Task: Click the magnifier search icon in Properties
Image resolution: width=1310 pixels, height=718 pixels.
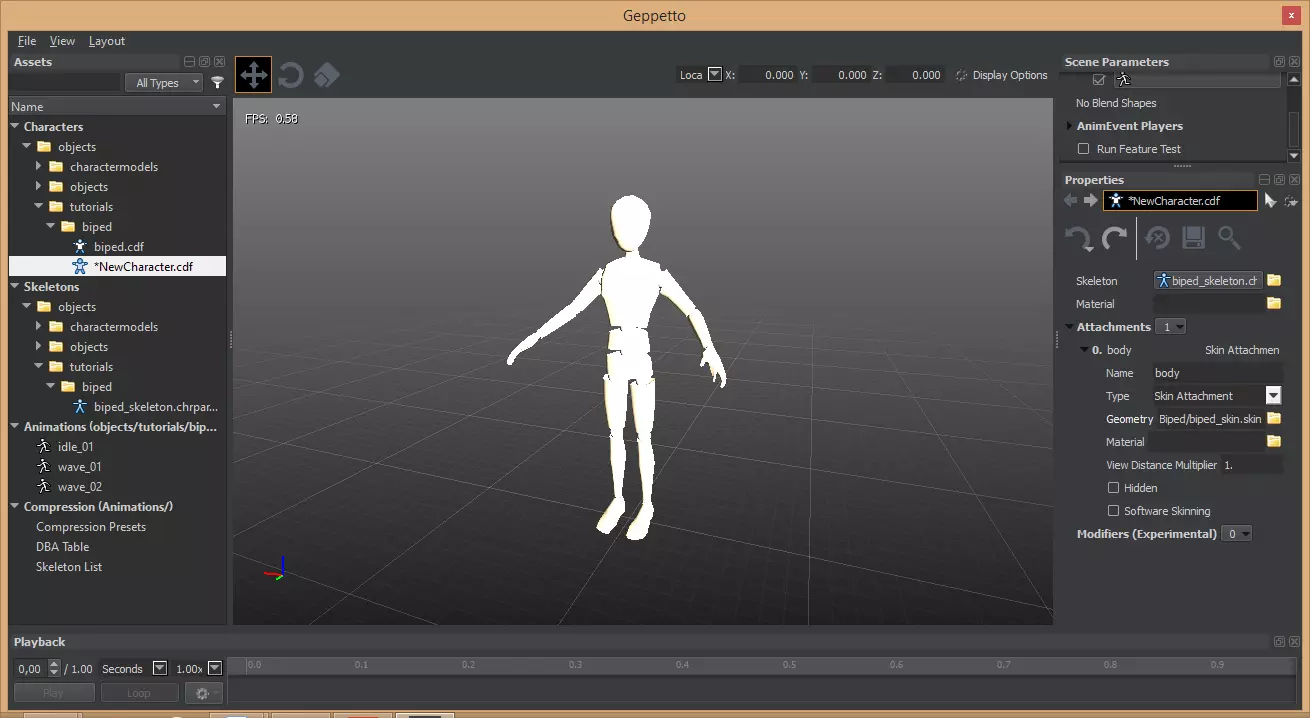Action: tap(1229, 238)
